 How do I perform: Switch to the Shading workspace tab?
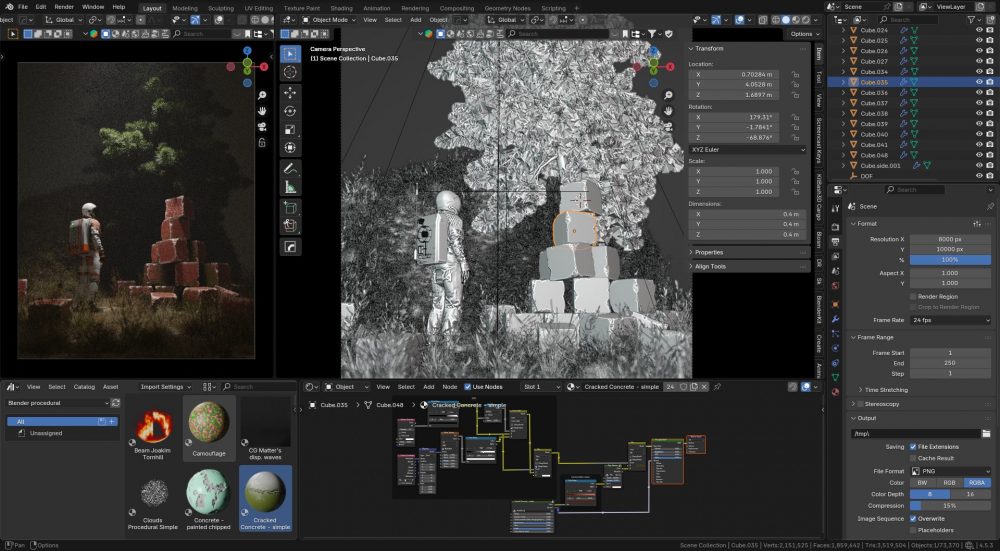[341, 8]
